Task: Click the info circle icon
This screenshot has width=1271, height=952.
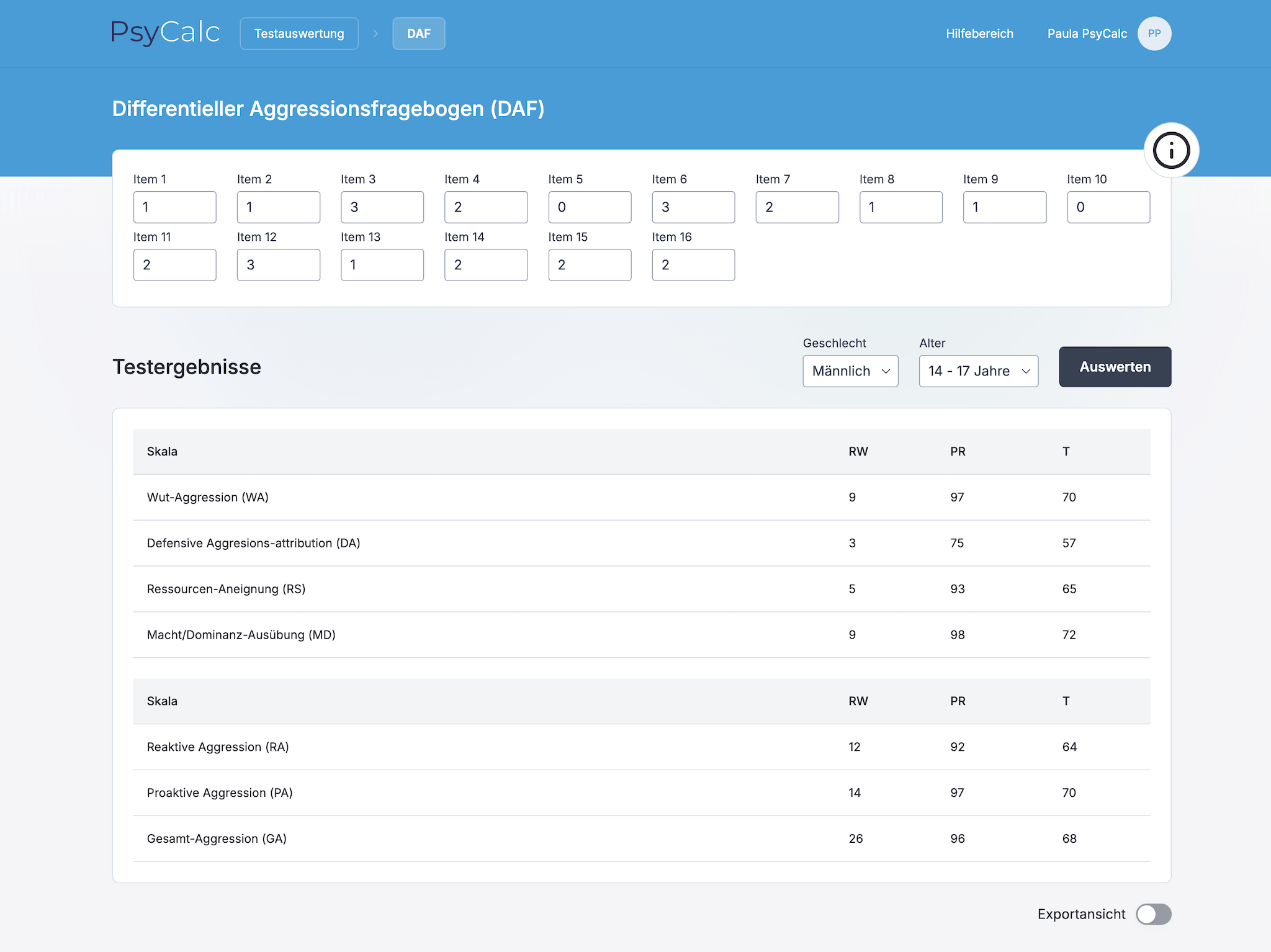Action: (x=1171, y=151)
